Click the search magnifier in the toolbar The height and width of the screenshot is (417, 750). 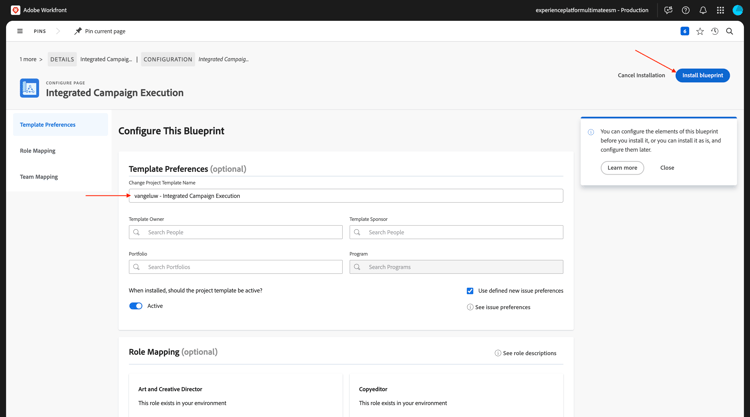(x=729, y=31)
